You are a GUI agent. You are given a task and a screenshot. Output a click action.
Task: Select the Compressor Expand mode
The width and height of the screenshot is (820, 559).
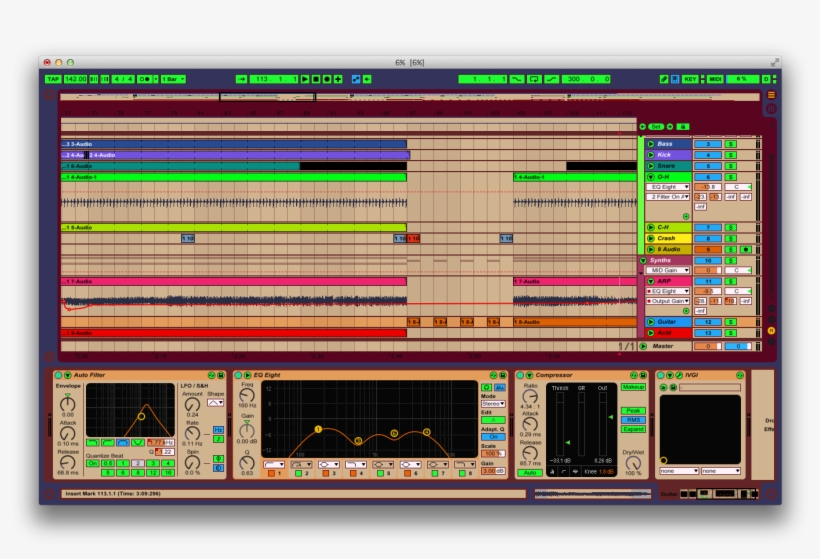point(633,429)
